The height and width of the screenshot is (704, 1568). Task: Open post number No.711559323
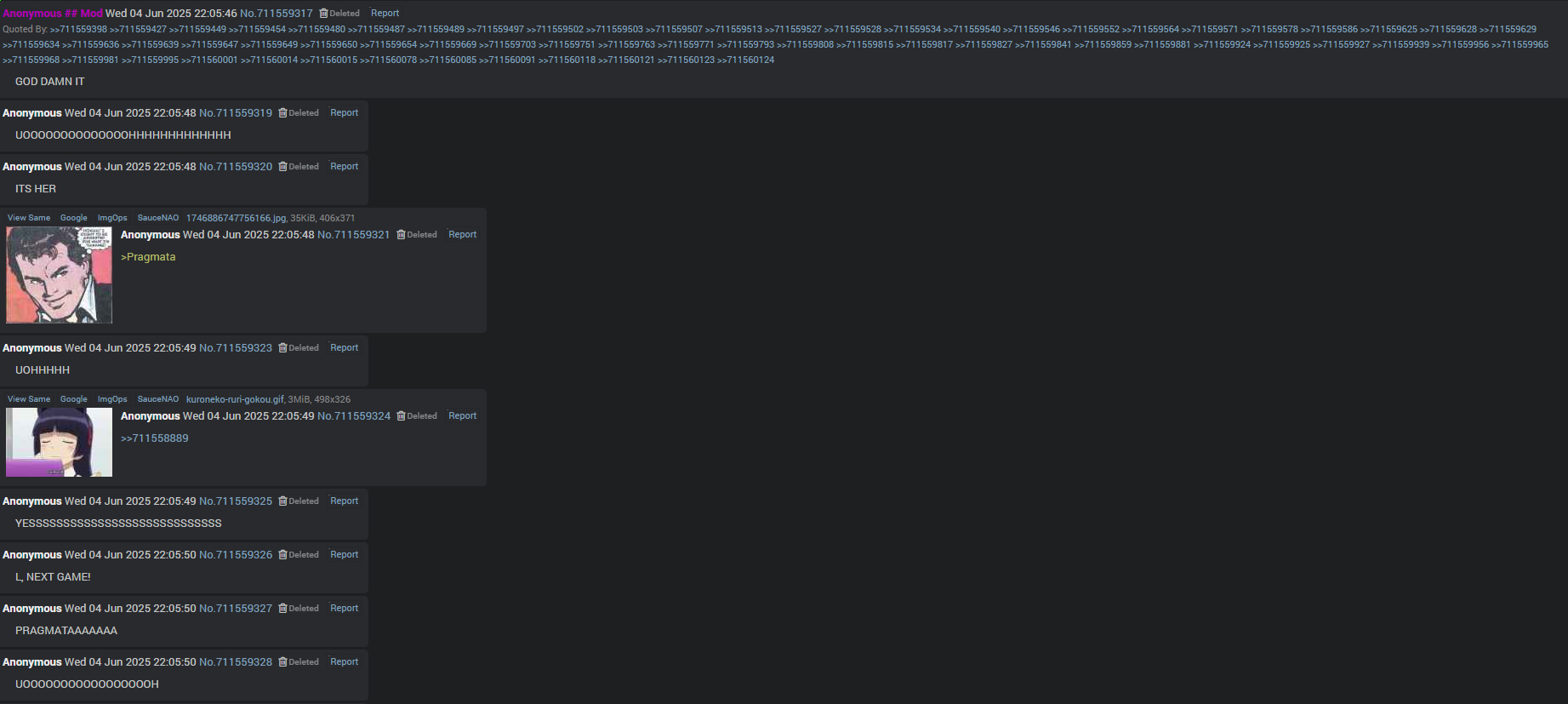(x=236, y=348)
